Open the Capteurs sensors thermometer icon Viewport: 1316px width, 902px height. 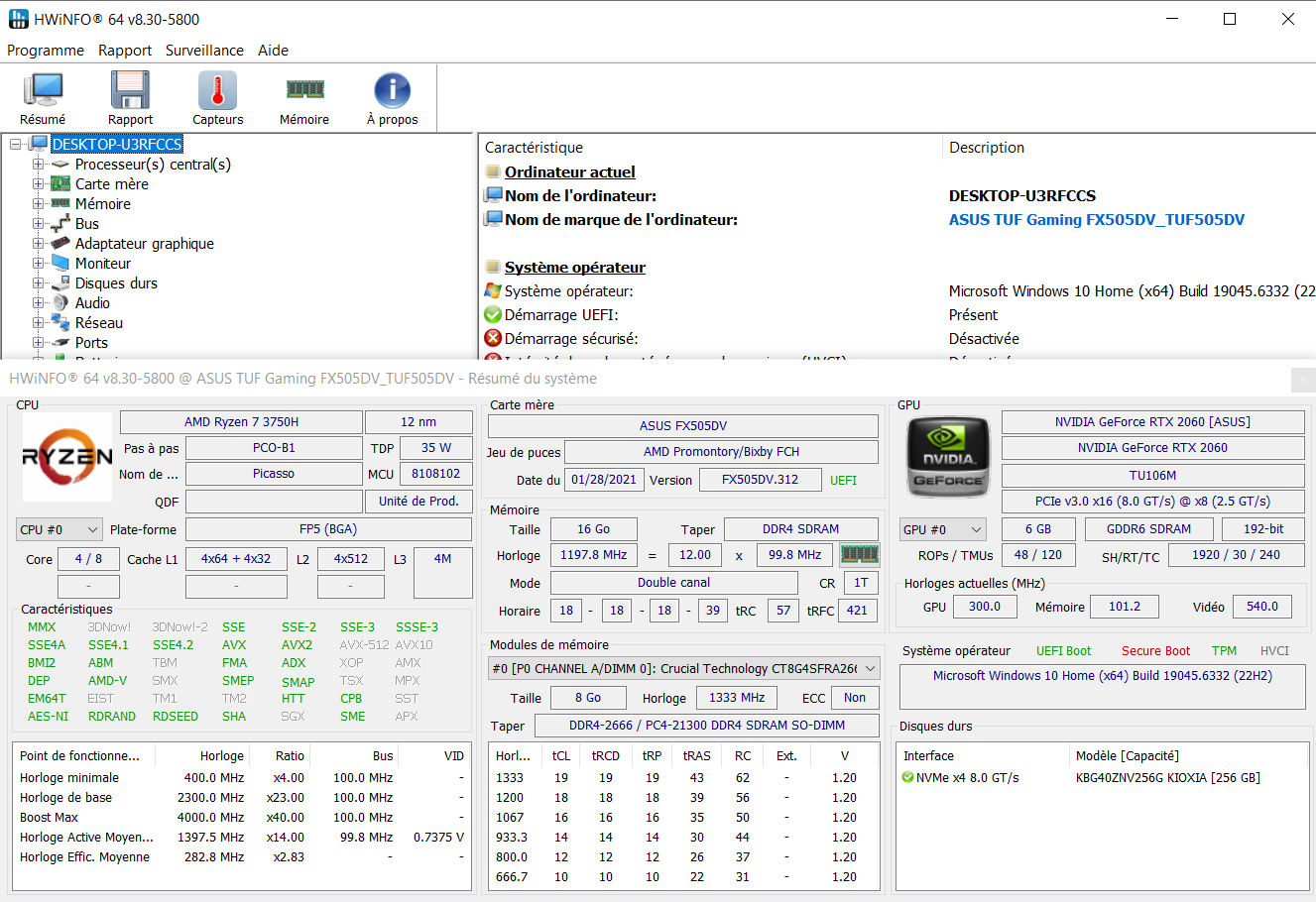tap(217, 91)
